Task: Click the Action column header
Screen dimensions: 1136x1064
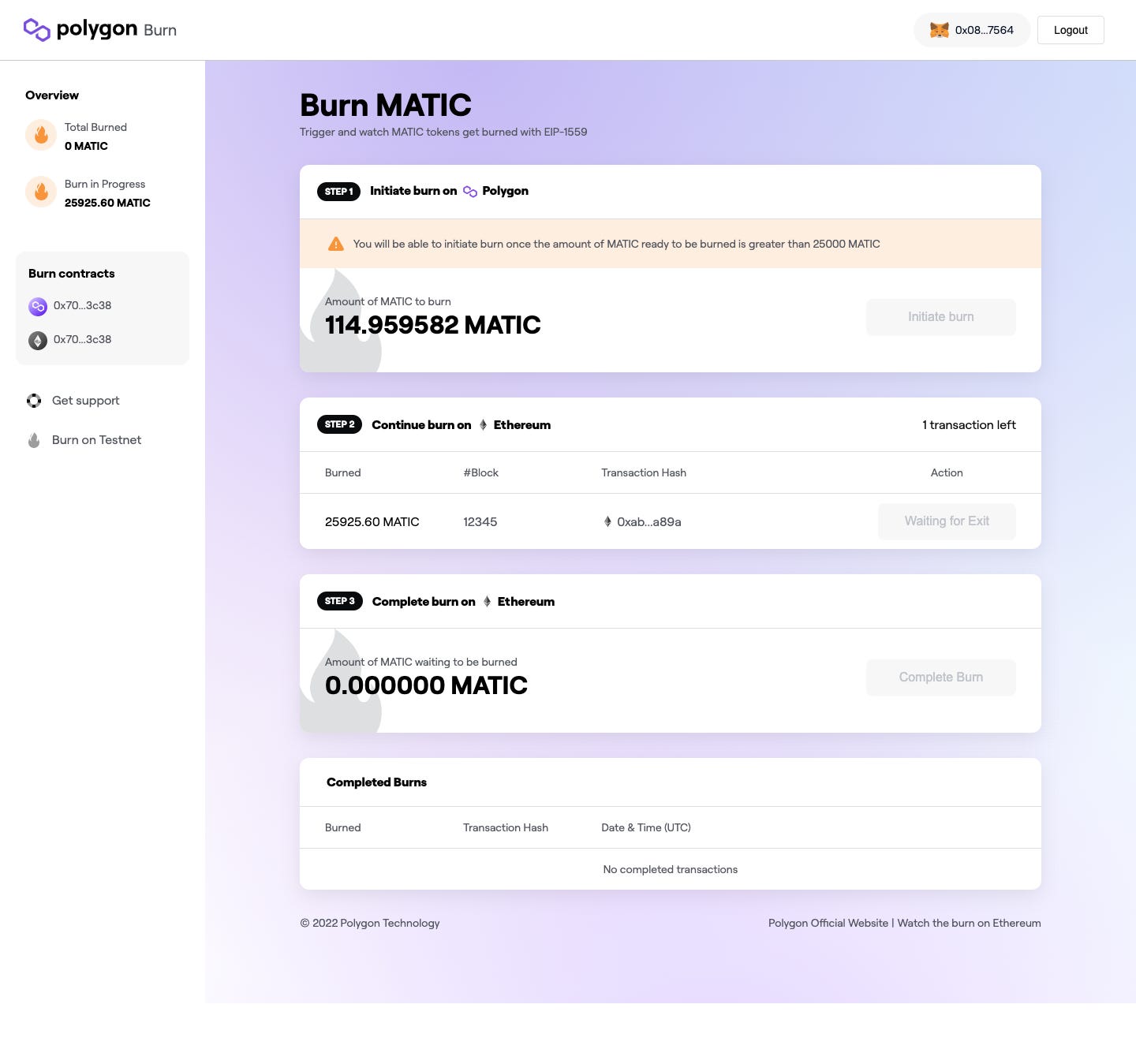Action: click(947, 472)
